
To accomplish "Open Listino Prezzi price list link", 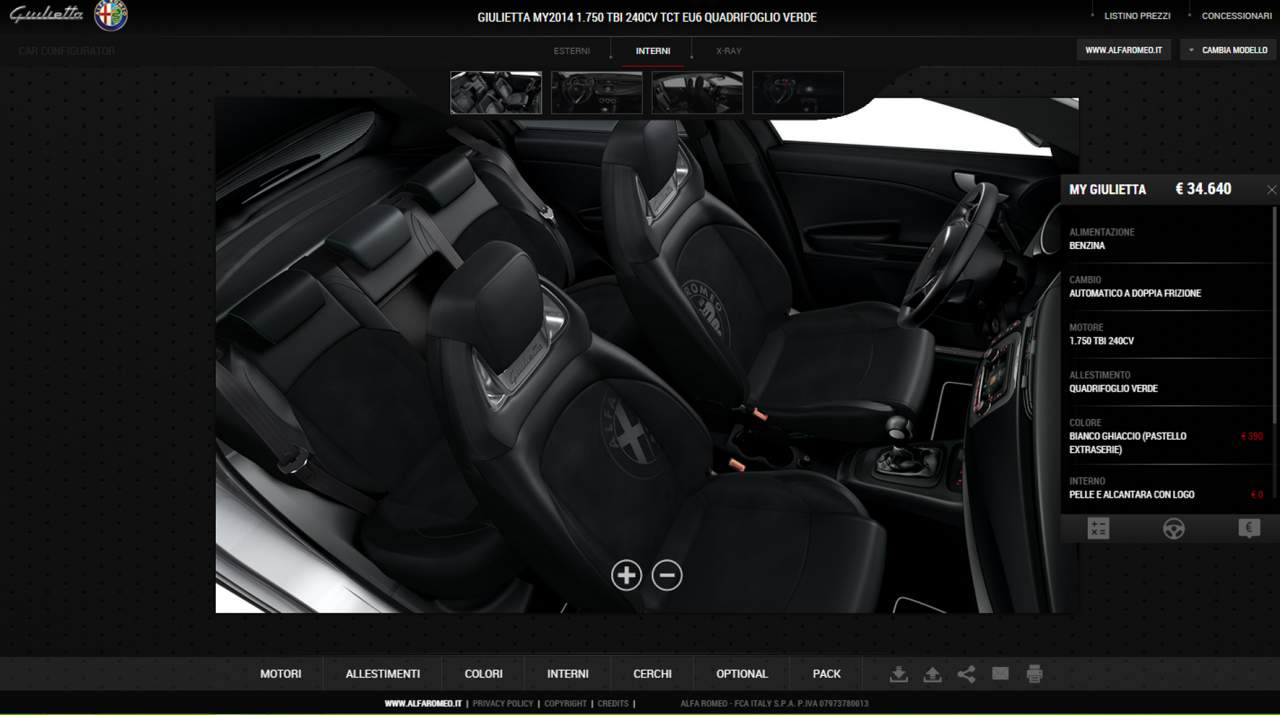I will pos(1137,16).
